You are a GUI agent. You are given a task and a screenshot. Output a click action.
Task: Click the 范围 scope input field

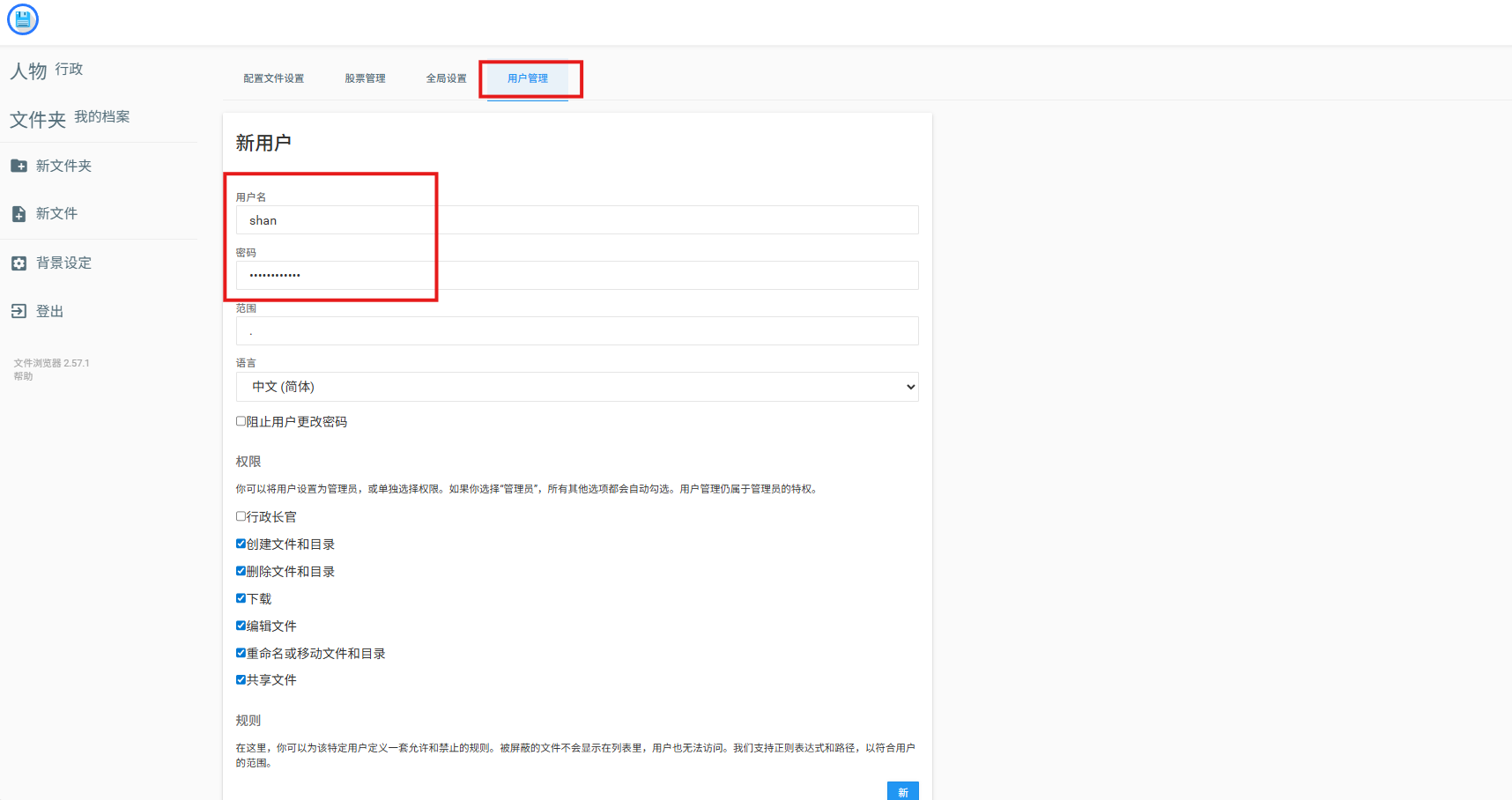[576, 331]
